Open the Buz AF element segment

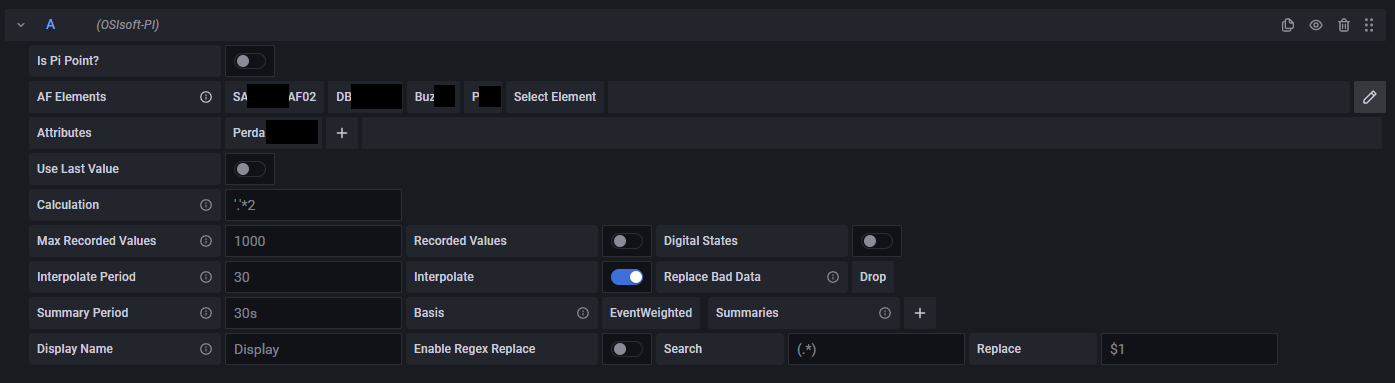pos(433,97)
